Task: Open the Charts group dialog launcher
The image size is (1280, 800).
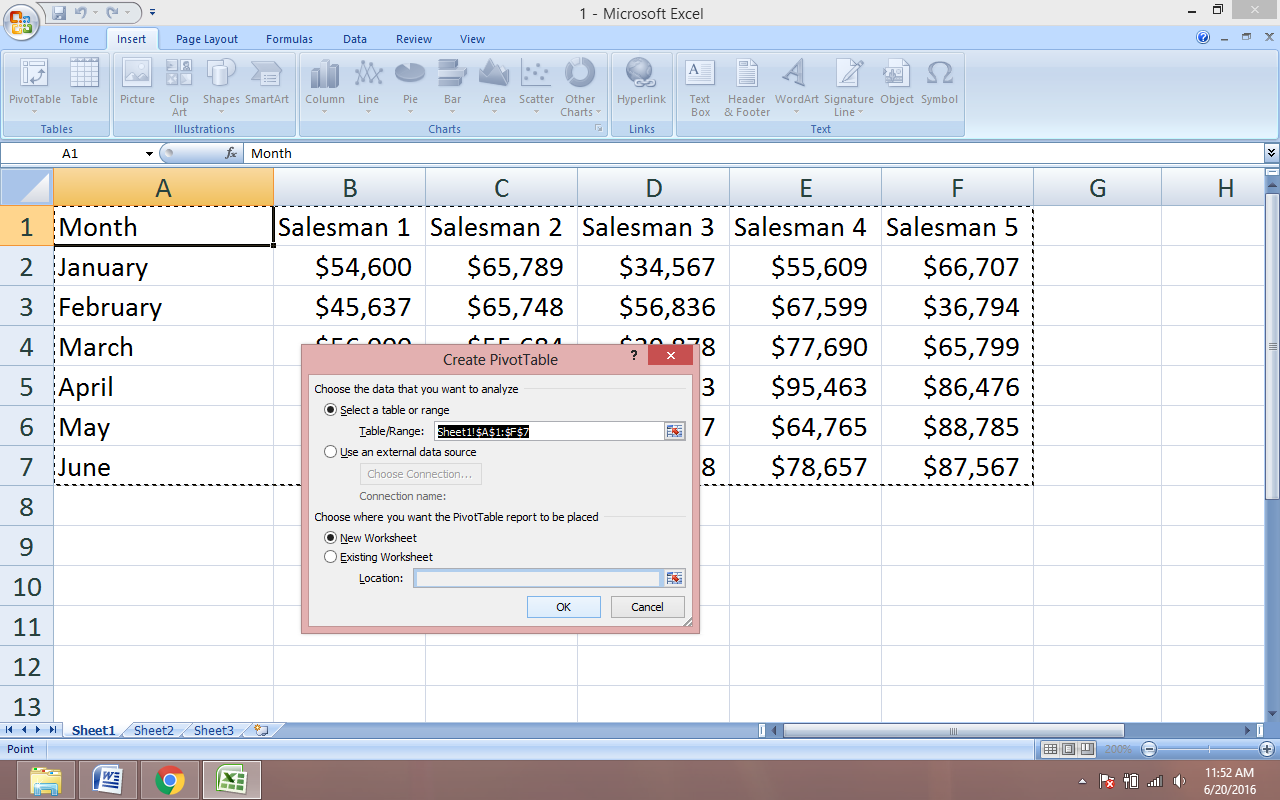Action: click(x=599, y=129)
